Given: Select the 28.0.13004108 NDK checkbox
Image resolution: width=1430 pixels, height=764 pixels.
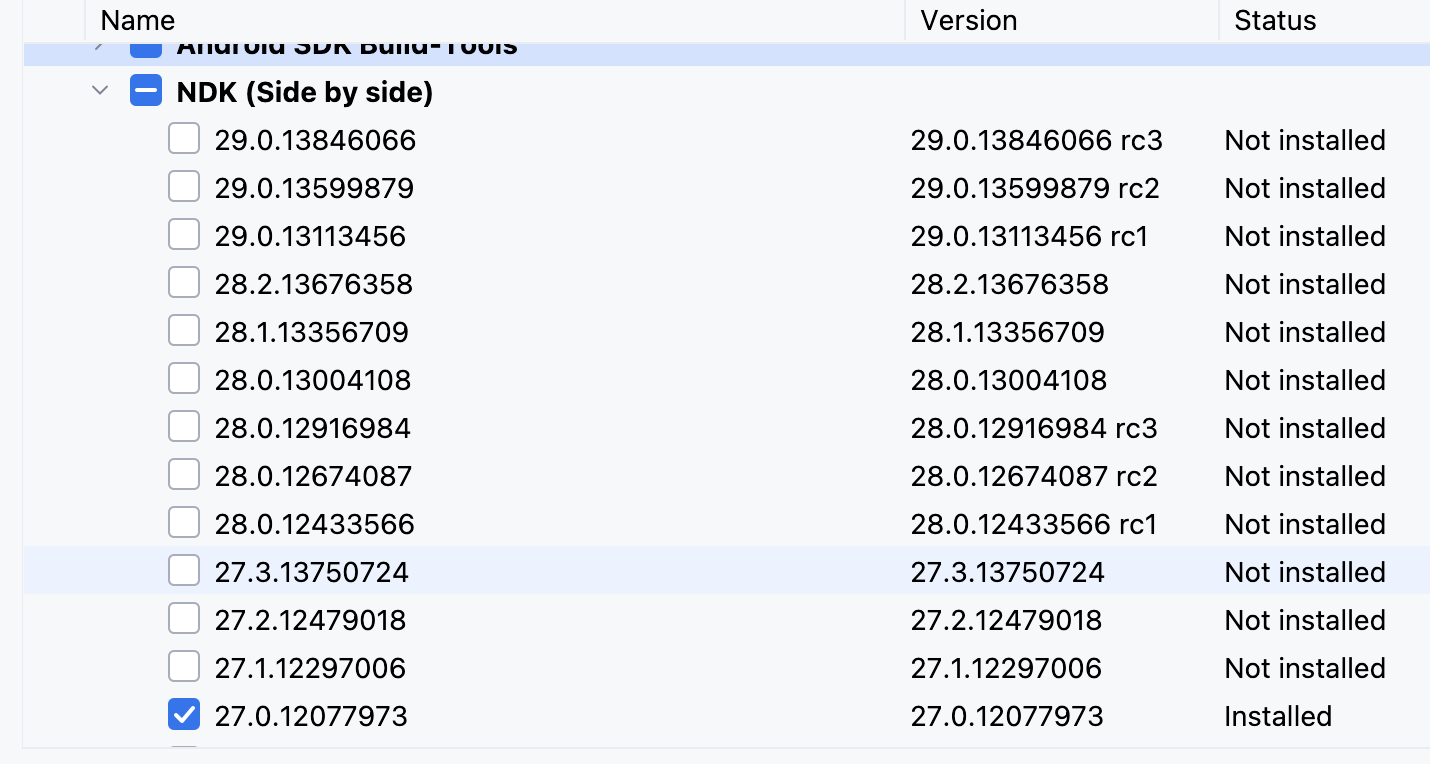Looking at the screenshot, I should coord(184,379).
